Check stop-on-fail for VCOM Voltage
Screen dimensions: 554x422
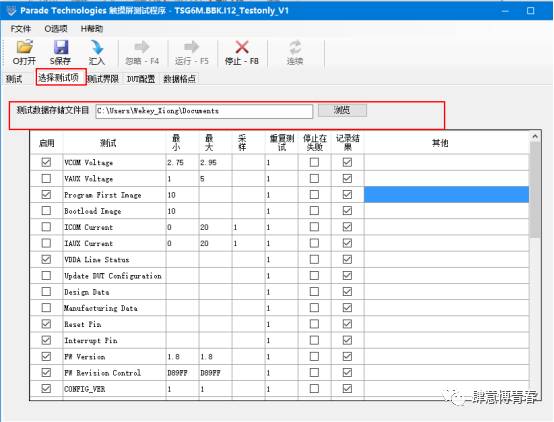click(x=314, y=162)
